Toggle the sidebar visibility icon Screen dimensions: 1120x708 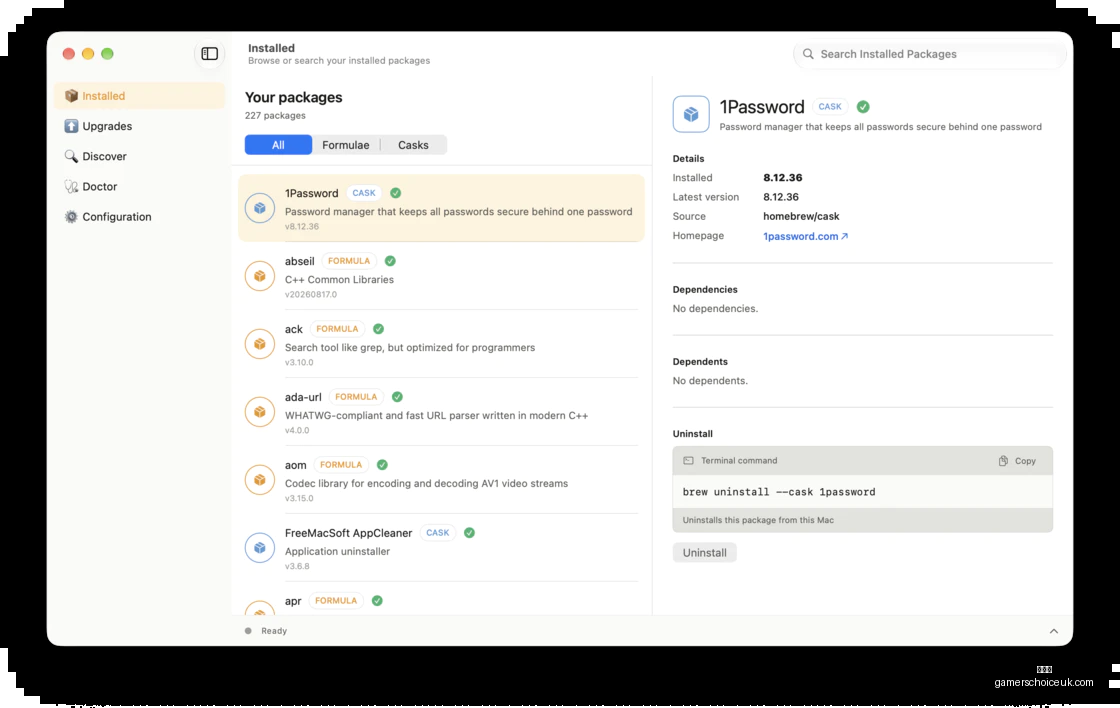tap(209, 54)
